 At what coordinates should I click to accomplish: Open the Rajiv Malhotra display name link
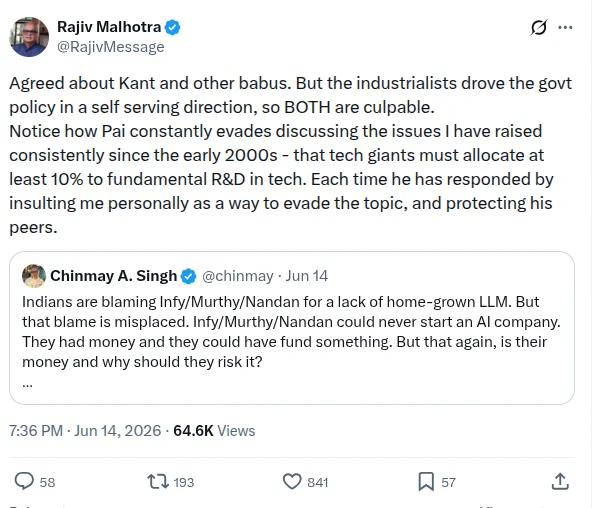(109, 27)
